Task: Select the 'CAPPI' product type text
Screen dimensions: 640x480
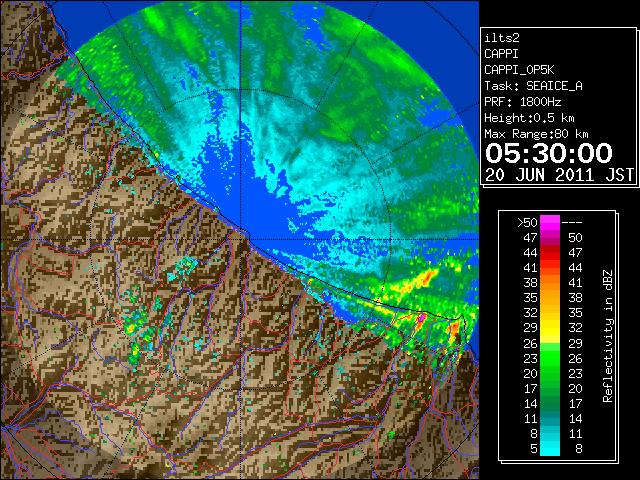Action: (x=501, y=54)
